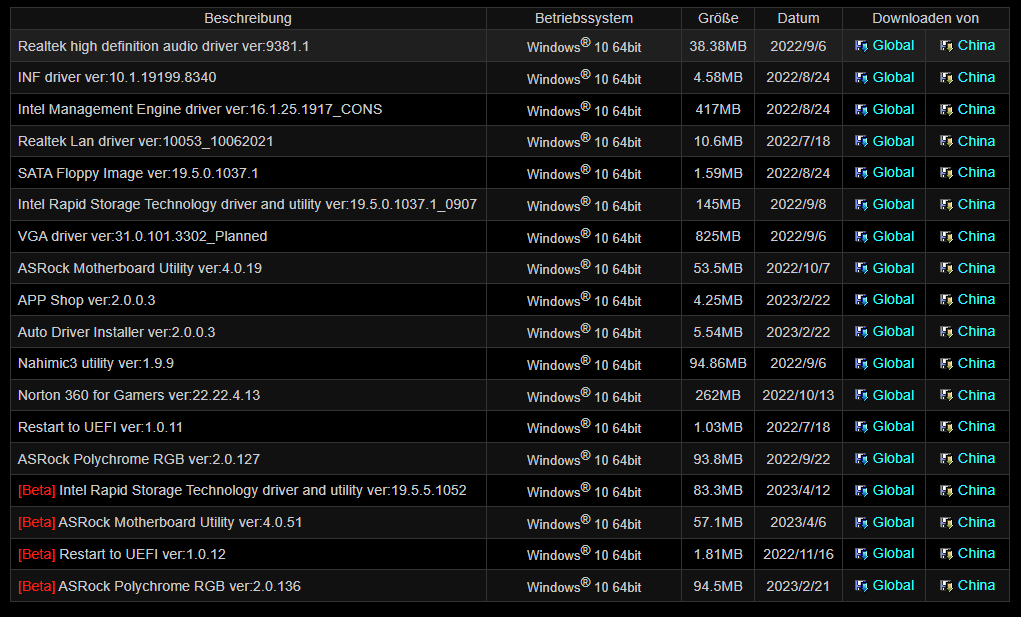Click Global download icon for Realtek Lan driver
1021x617 pixels.
[x=861, y=141]
